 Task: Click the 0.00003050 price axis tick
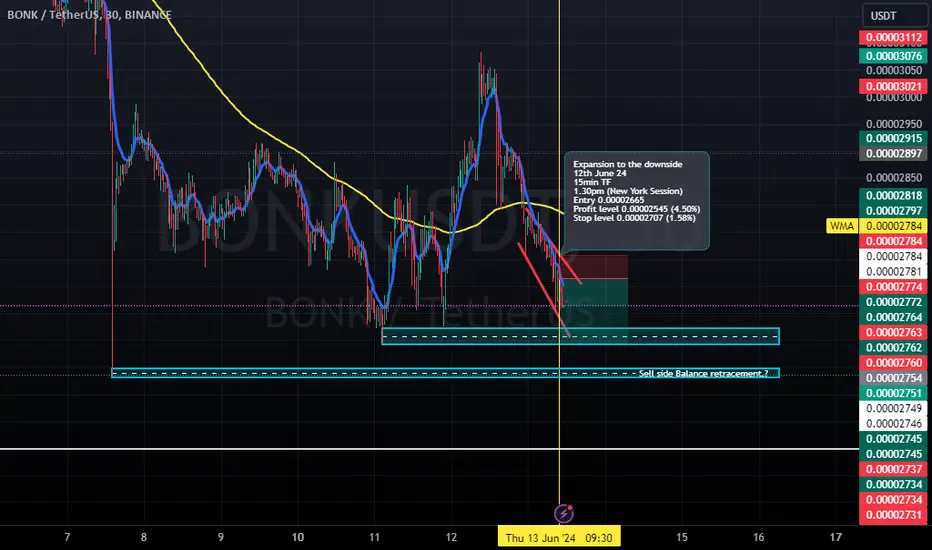(893, 71)
